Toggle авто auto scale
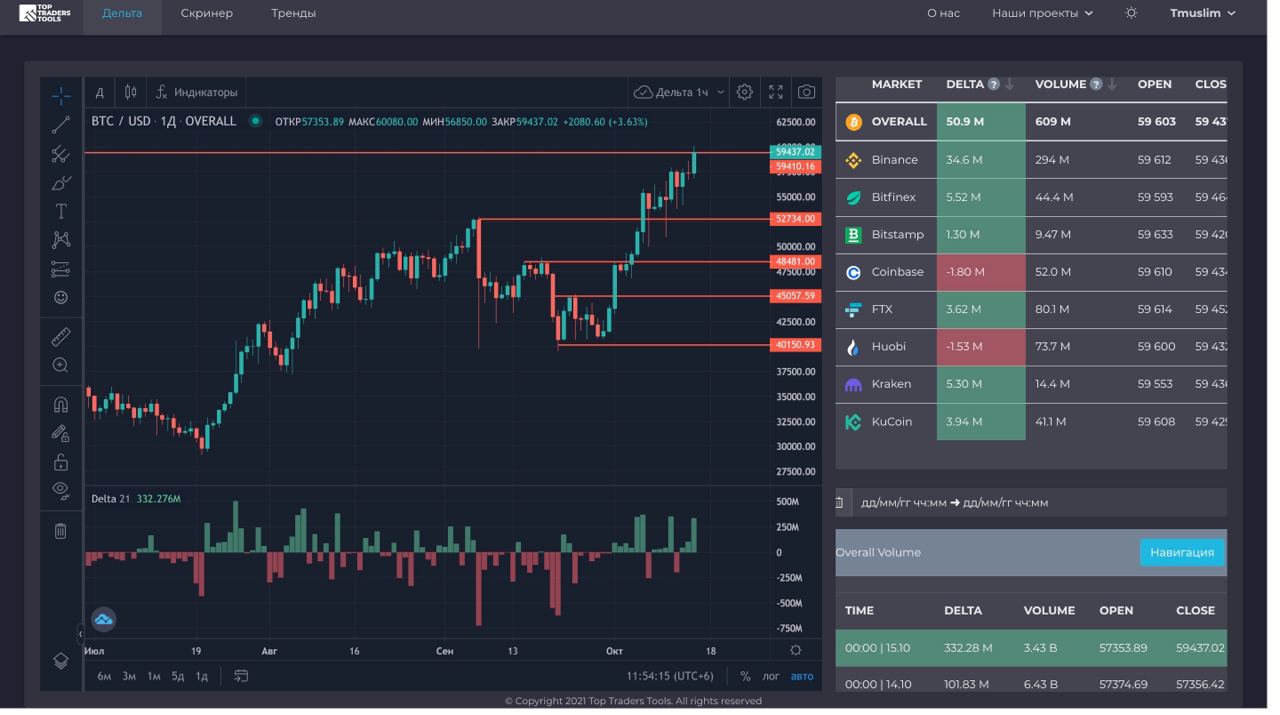1280x715 pixels. click(x=802, y=677)
